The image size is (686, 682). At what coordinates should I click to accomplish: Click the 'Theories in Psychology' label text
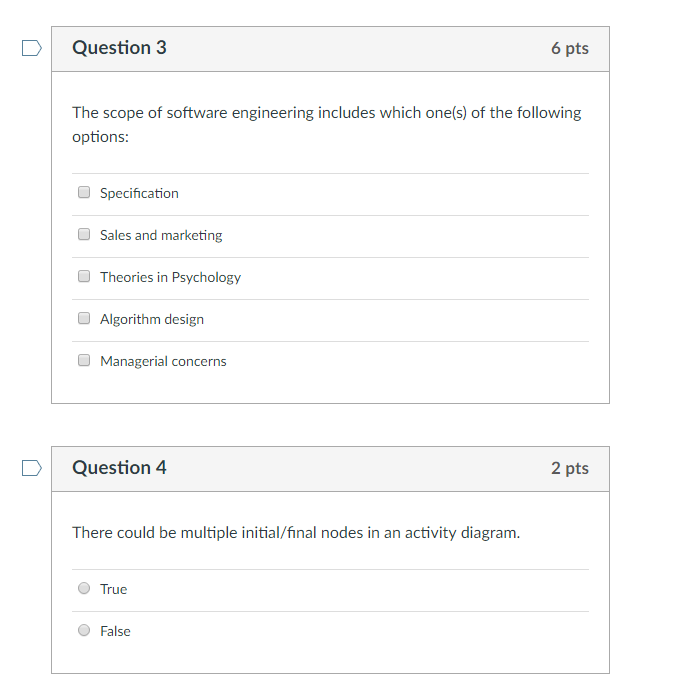pos(170,277)
